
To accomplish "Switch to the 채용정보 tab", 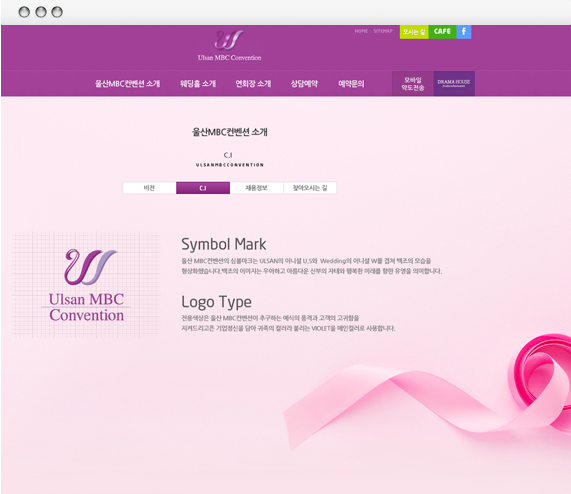I will [256, 188].
